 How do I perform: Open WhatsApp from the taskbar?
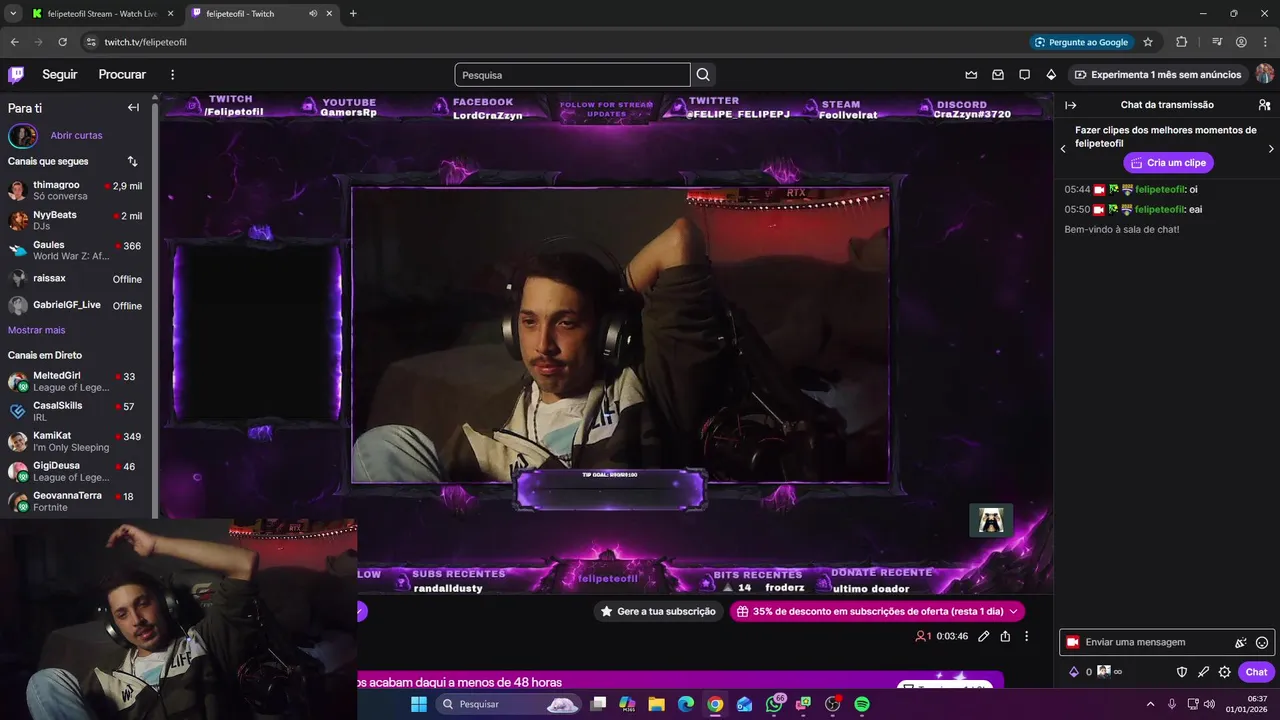(774, 704)
